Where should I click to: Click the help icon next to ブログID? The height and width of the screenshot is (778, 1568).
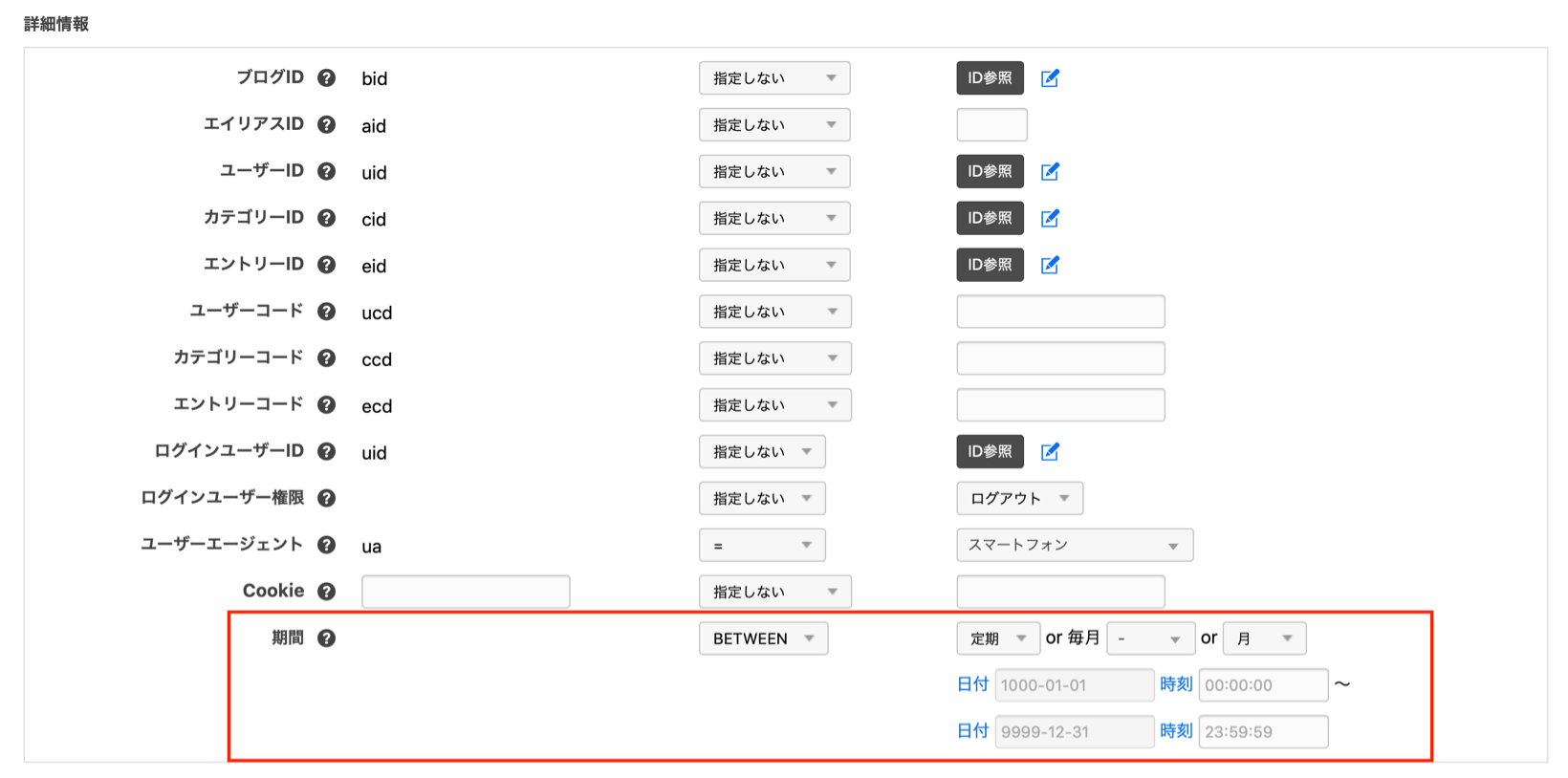point(326,78)
